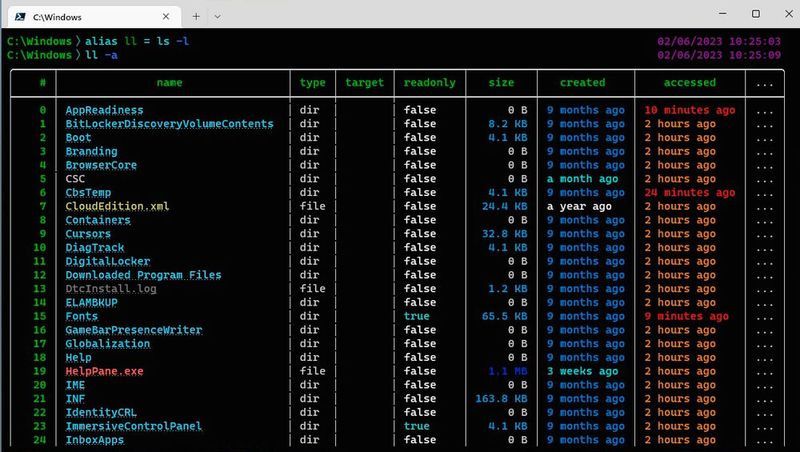Click the GameBarPresenceWriter folder link

134,330
